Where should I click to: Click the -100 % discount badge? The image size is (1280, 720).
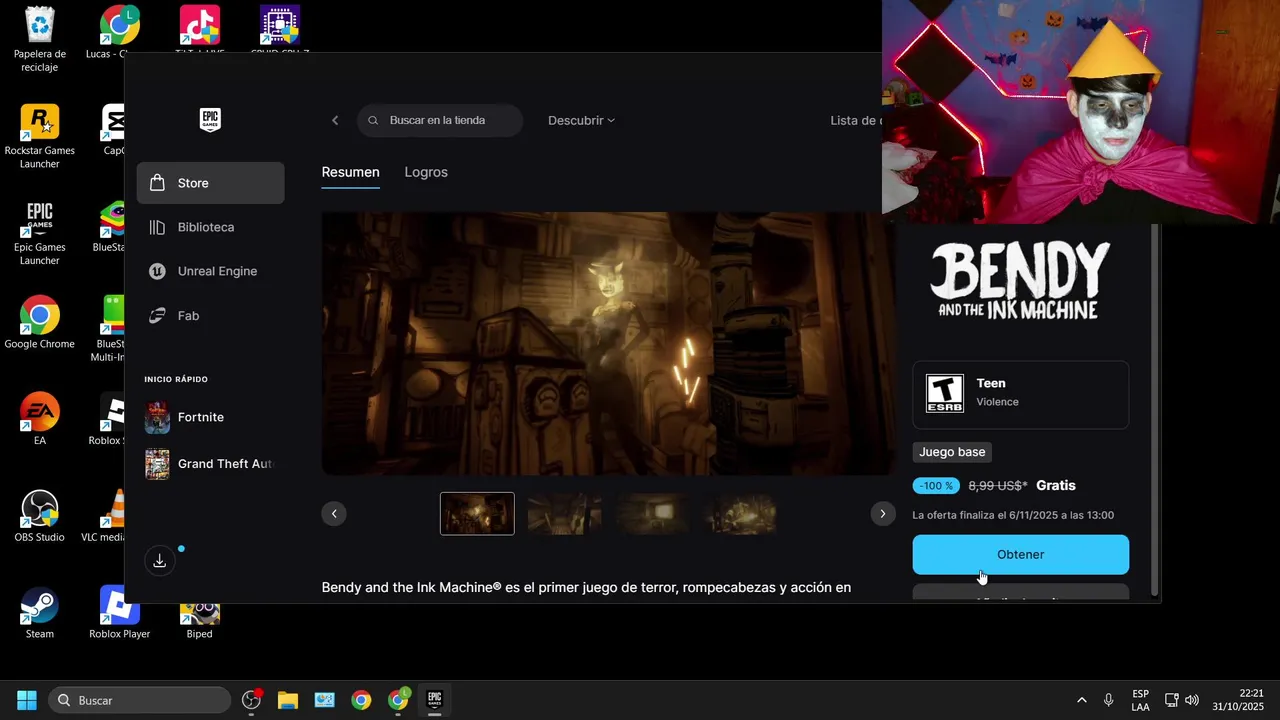(936, 486)
